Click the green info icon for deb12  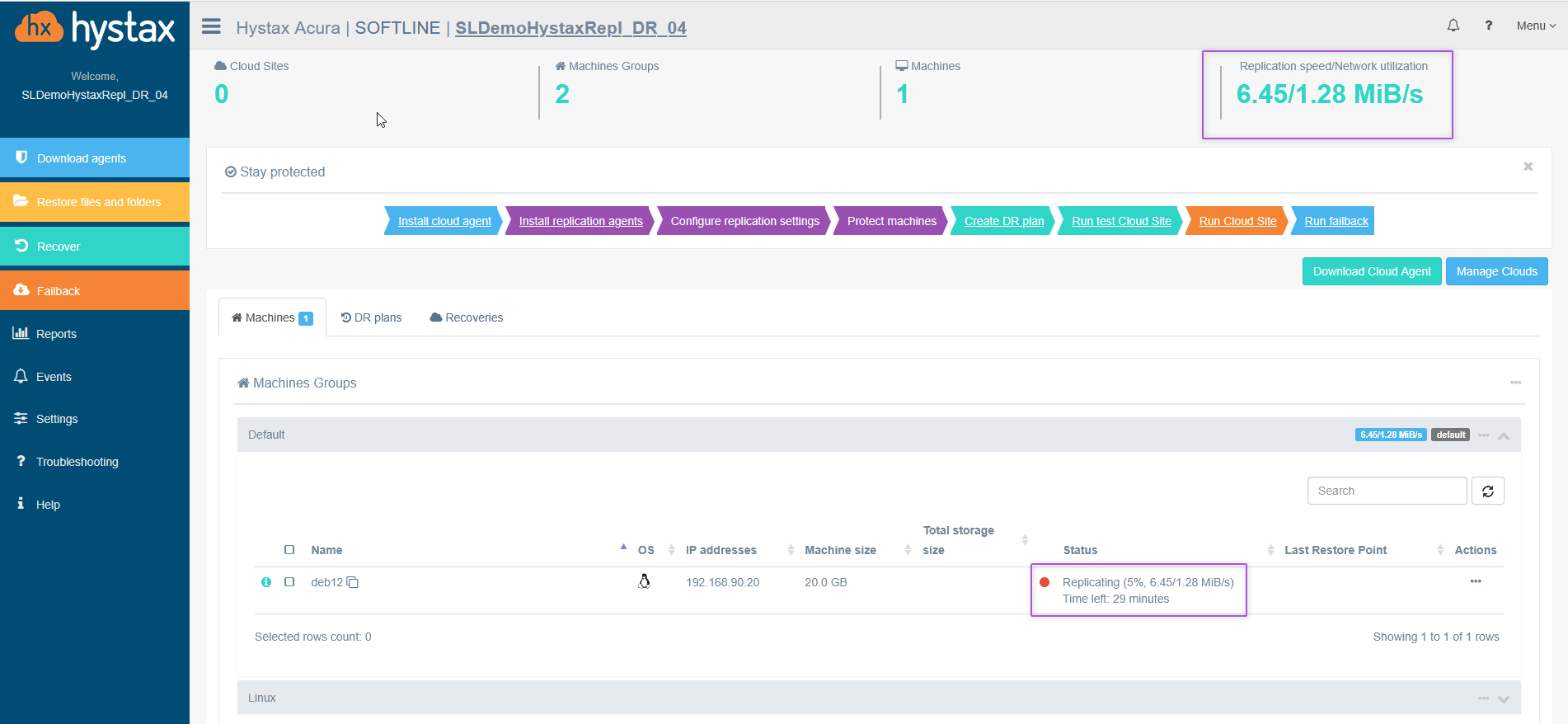[x=266, y=582]
